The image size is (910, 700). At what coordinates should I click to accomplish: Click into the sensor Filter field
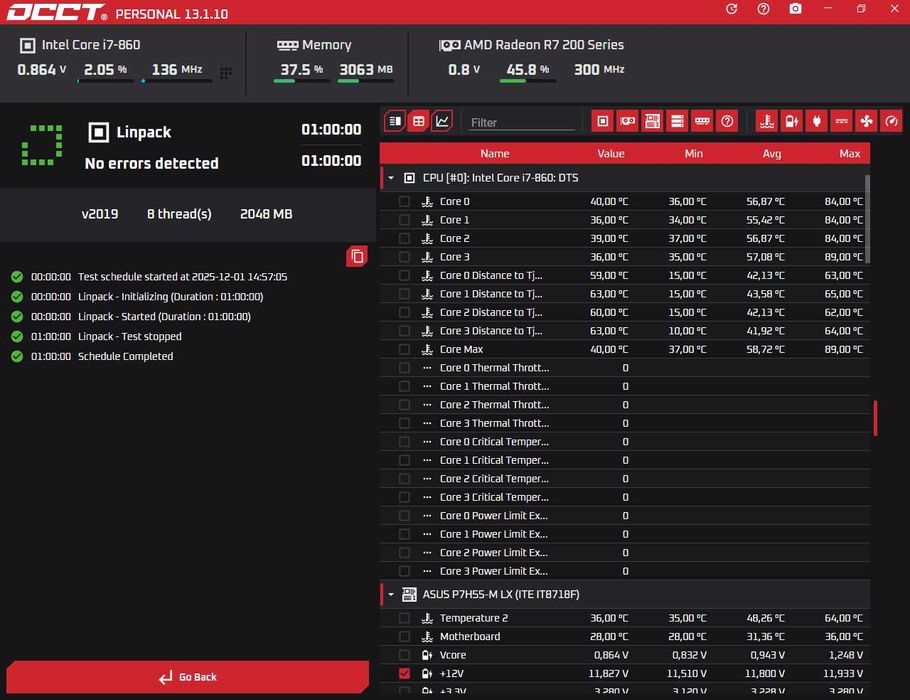click(x=521, y=122)
